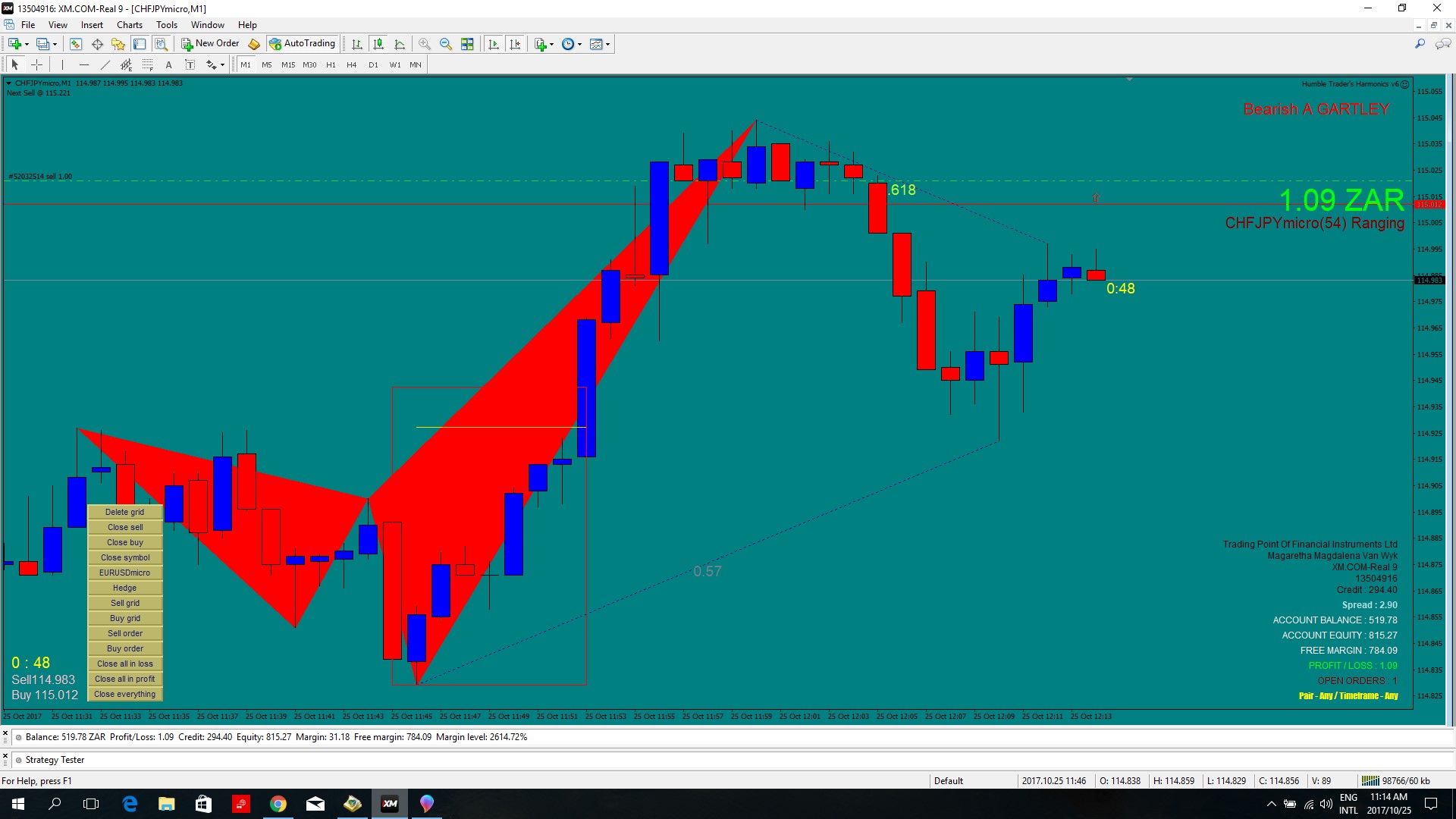Screen dimensions: 1456x819
Task: Open the chat bubbles icon at top right
Action: pos(1442,44)
